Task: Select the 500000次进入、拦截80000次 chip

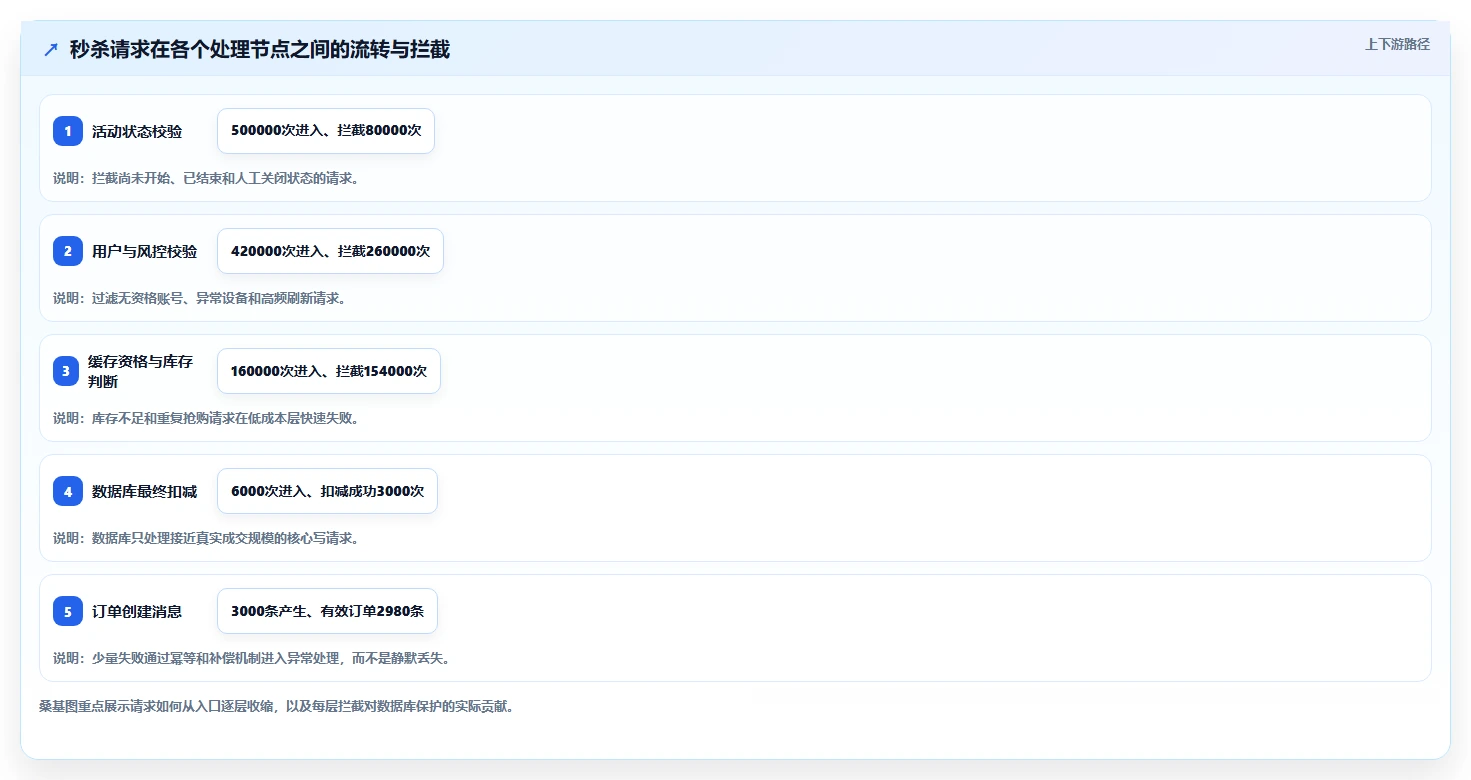Action: 326,131
